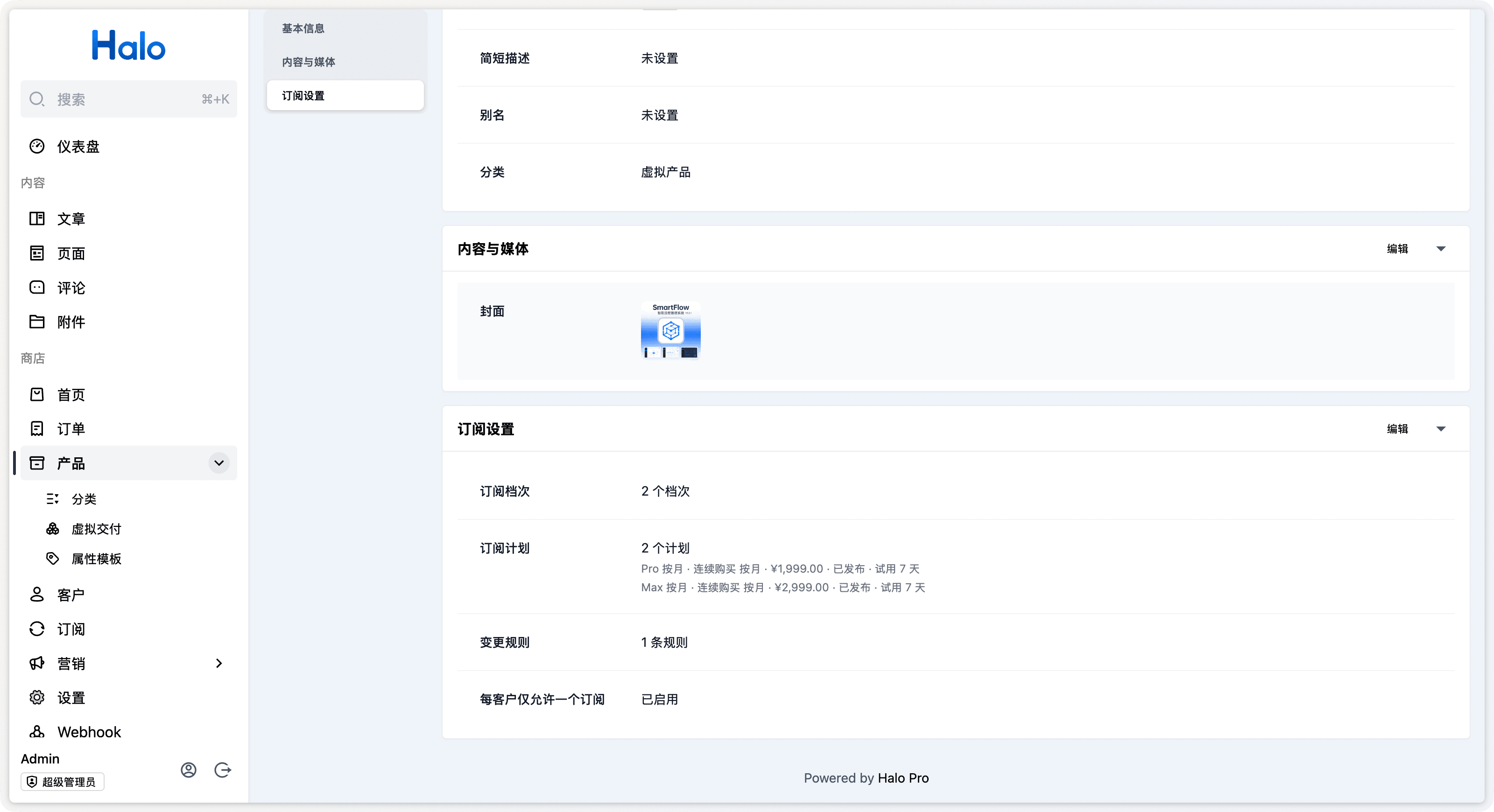The width and height of the screenshot is (1494, 812).
Task: Click the 产品 box icon
Action: coord(36,463)
